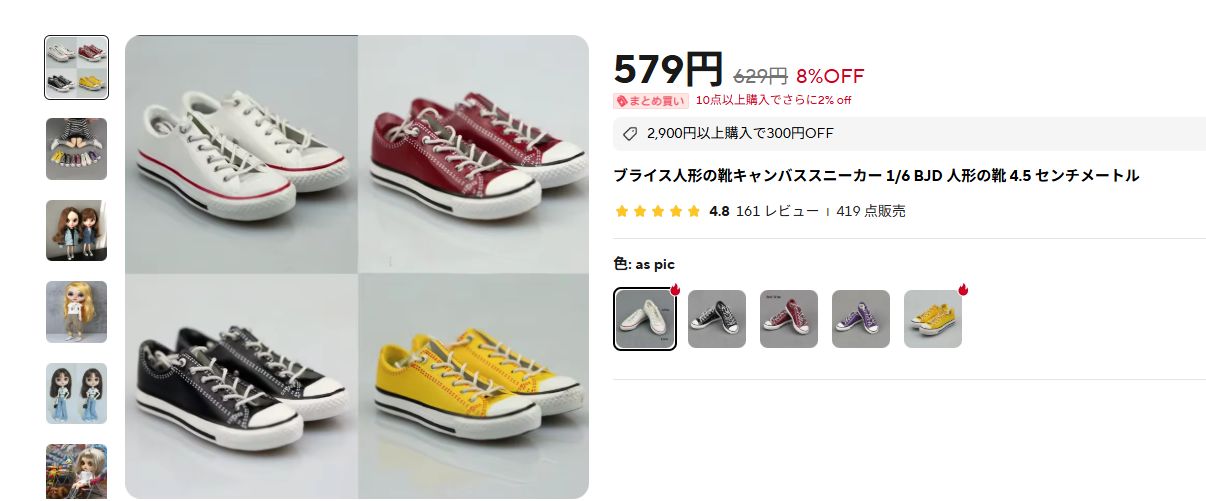This screenshot has height=501, width=1206.
Task: Click the coupon tag icon
Action: click(629, 133)
